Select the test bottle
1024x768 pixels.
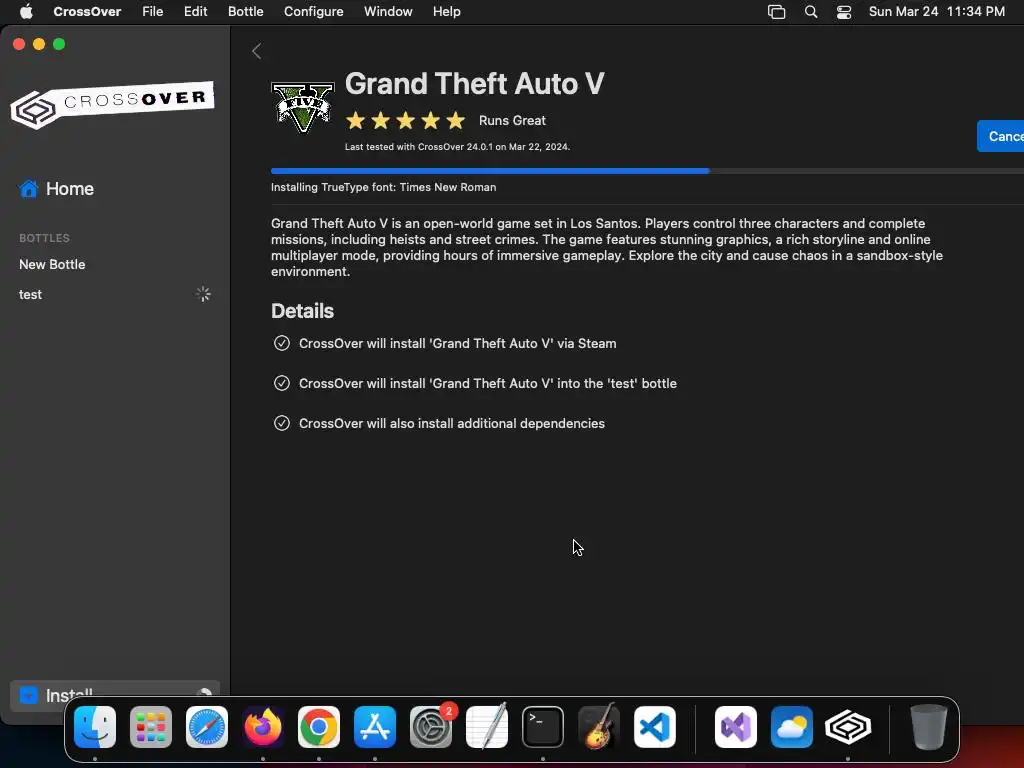pyautogui.click(x=30, y=295)
